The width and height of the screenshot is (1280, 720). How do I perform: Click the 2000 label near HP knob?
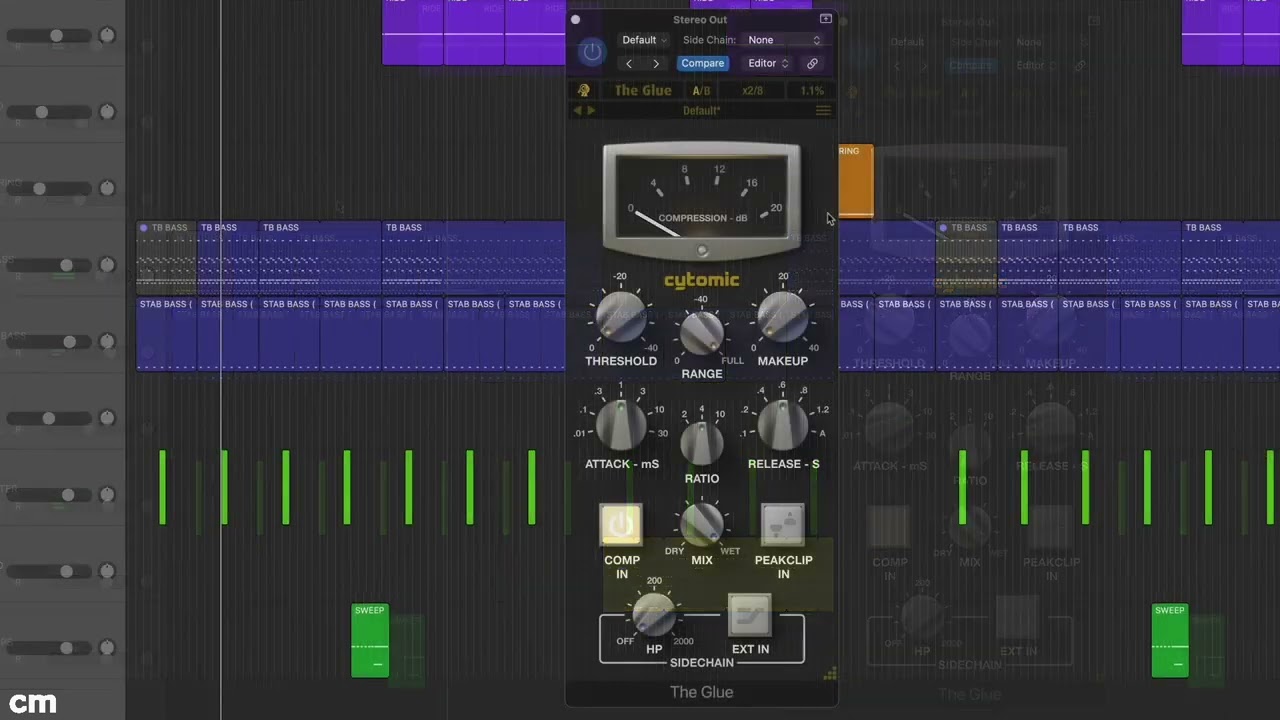coord(683,642)
